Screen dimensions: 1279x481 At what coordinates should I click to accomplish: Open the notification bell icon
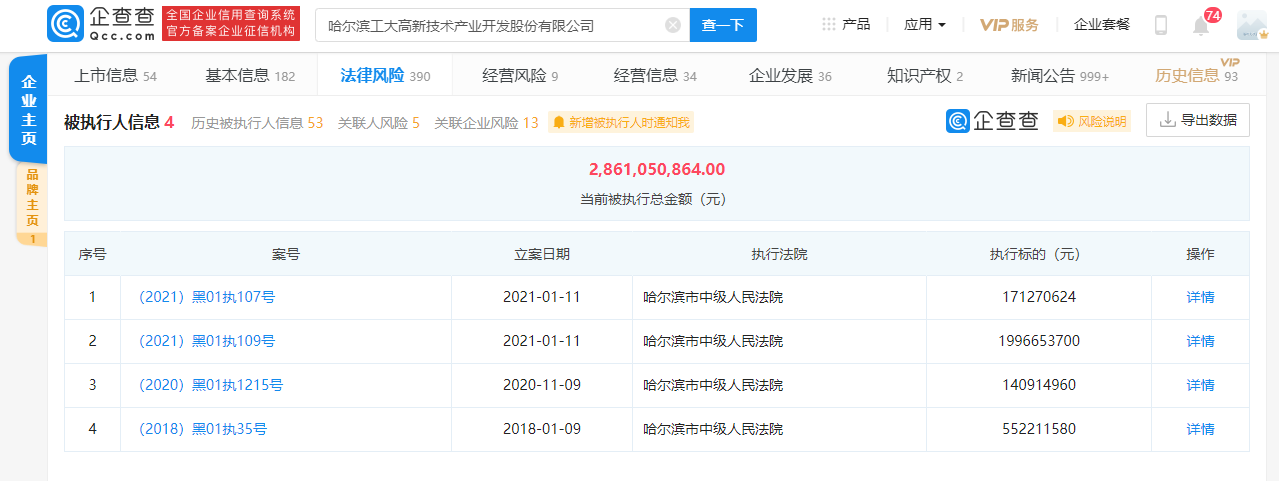(1201, 26)
